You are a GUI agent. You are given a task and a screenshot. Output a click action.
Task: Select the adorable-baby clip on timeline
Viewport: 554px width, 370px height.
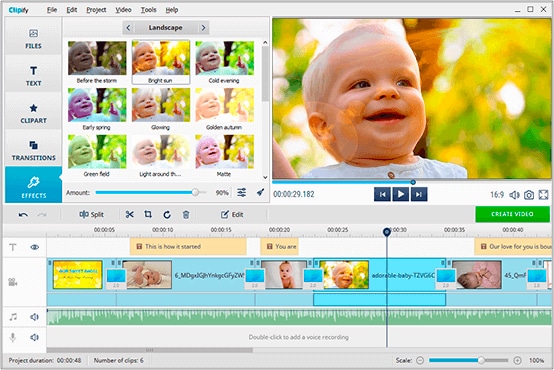[x=379, y=275]
